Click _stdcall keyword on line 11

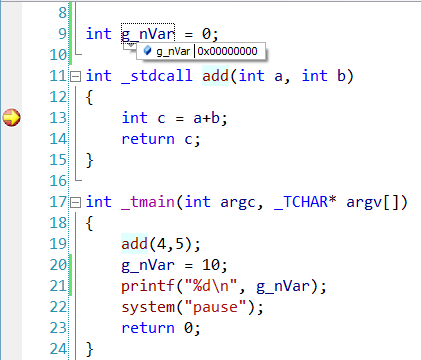157,76
